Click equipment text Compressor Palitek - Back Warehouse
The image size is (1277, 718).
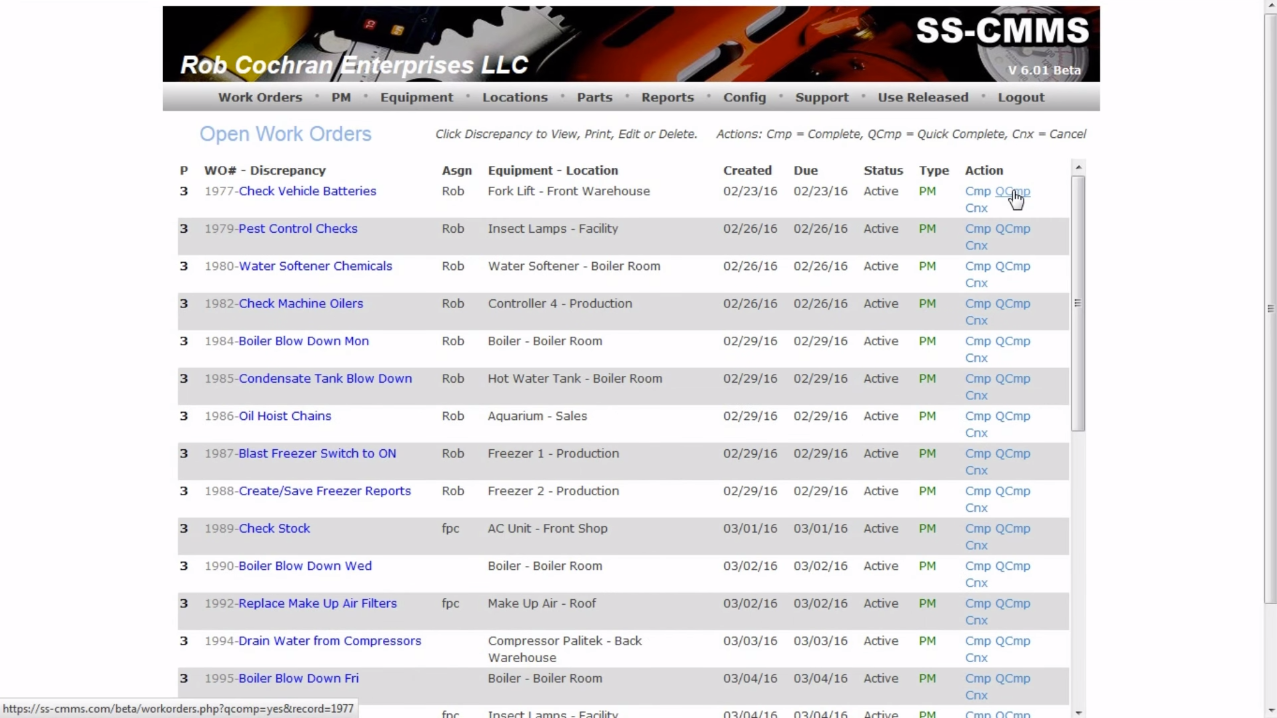tap(565, 649)
